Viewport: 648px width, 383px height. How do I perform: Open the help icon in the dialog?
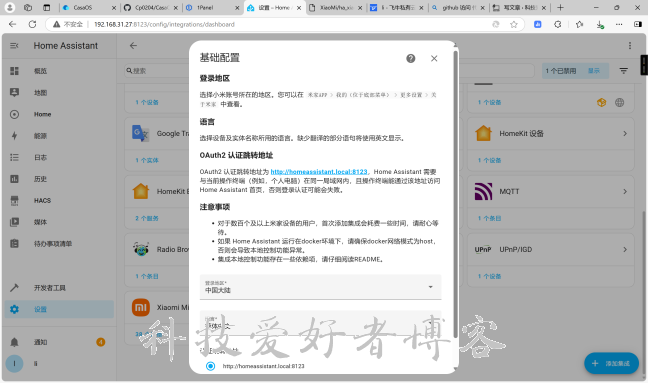pos(410,58)
